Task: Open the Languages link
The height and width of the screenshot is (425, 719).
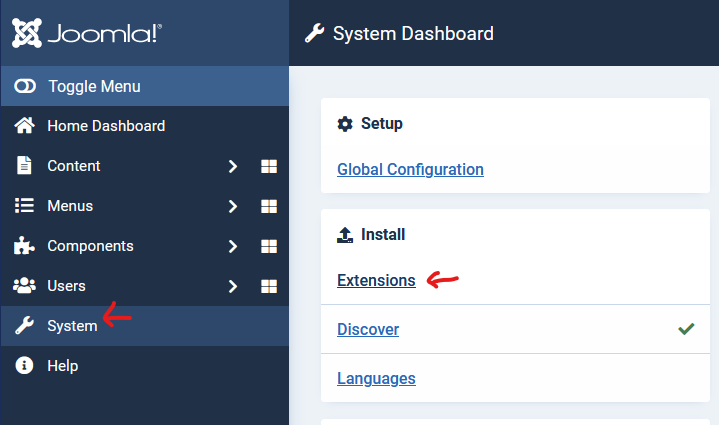Action: [376, 378]
